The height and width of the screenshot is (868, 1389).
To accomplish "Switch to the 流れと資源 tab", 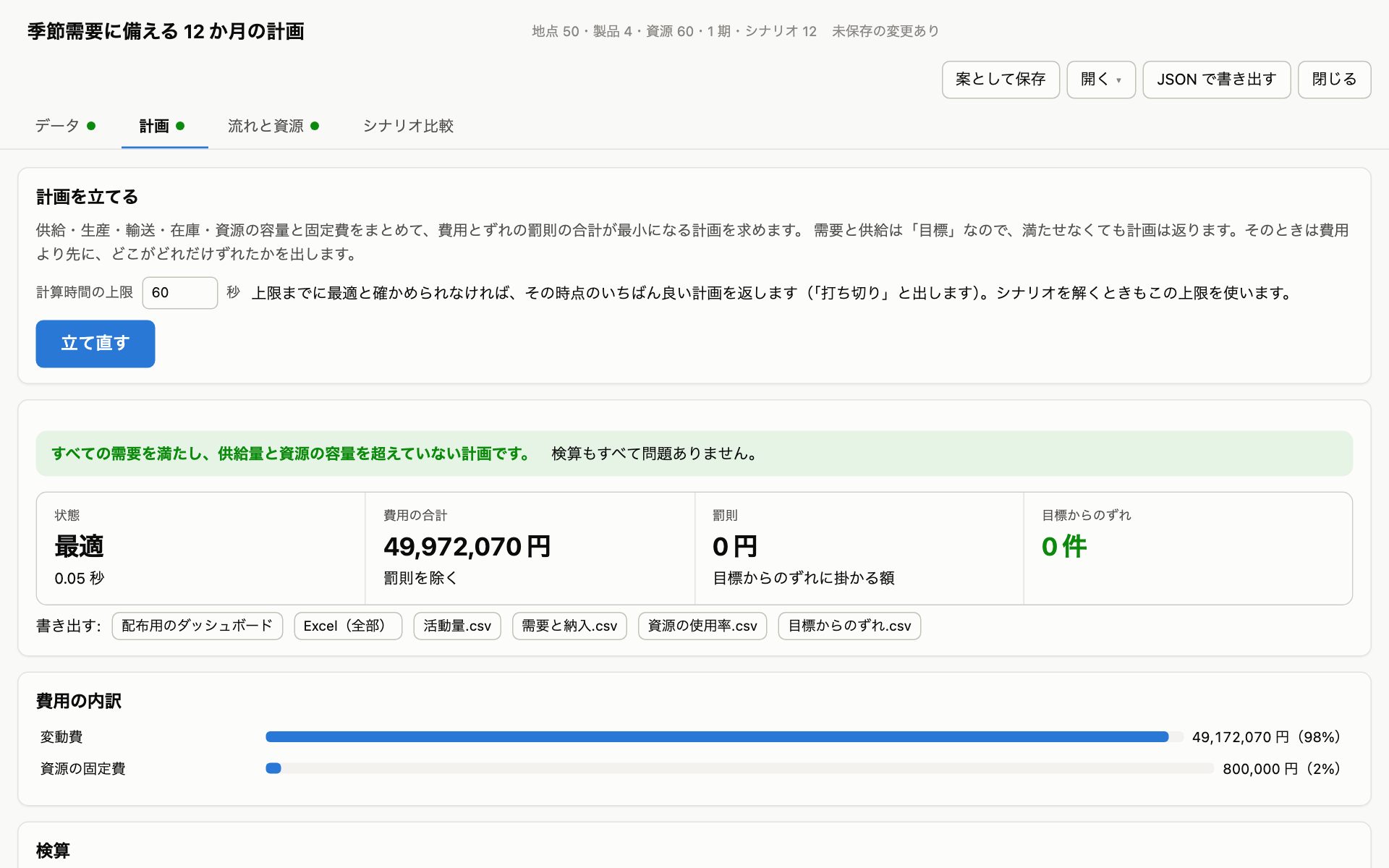I will 273,126.
